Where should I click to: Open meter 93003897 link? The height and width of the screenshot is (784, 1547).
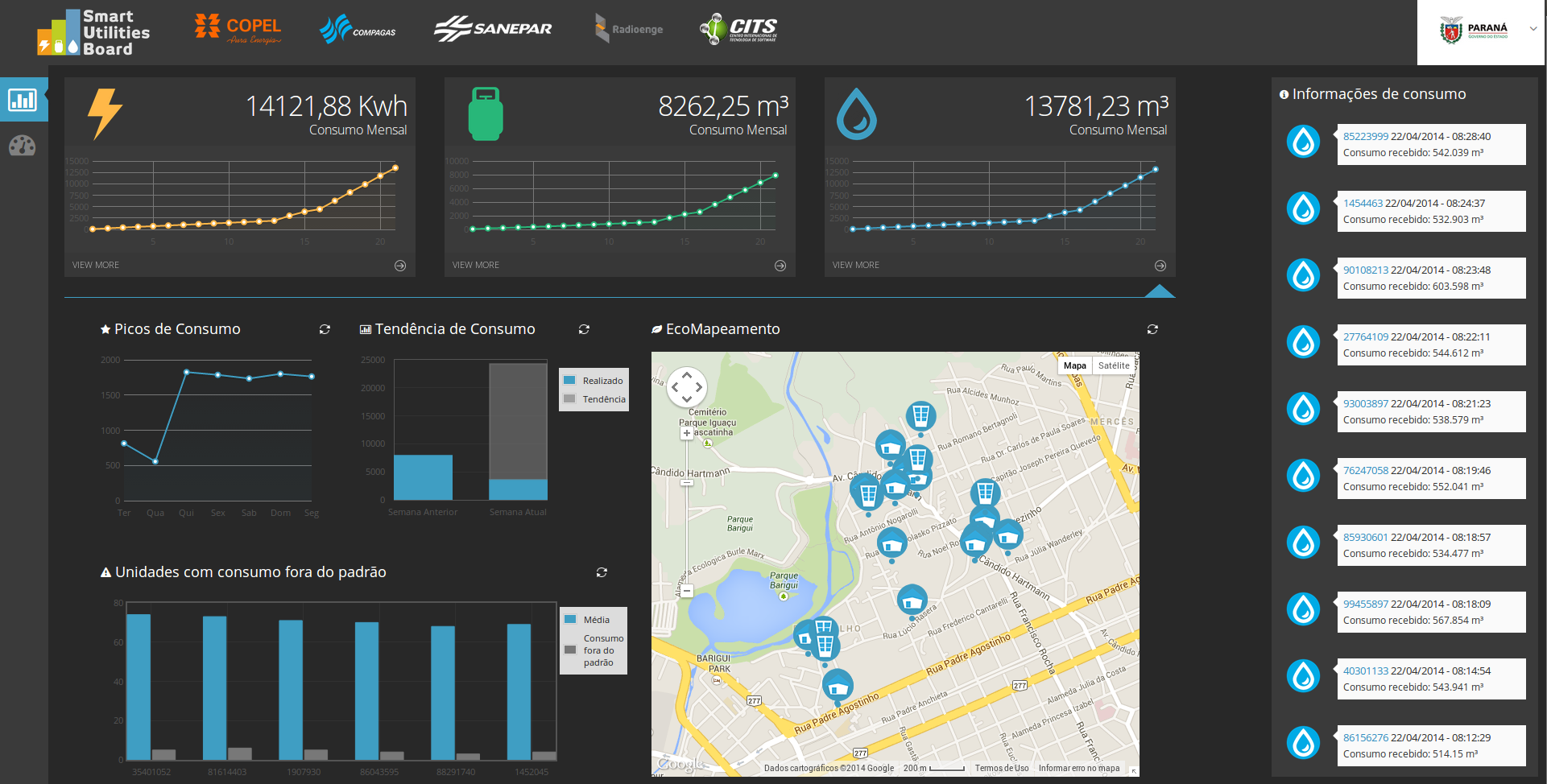pos(1366,404)
